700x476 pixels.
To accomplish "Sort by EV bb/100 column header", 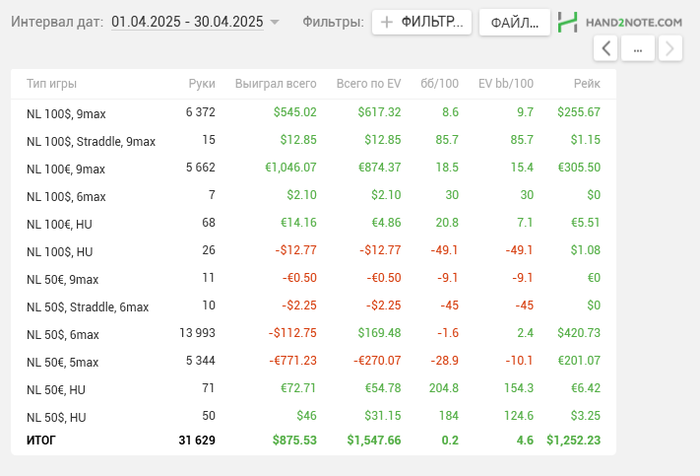I will coord(506,85).
